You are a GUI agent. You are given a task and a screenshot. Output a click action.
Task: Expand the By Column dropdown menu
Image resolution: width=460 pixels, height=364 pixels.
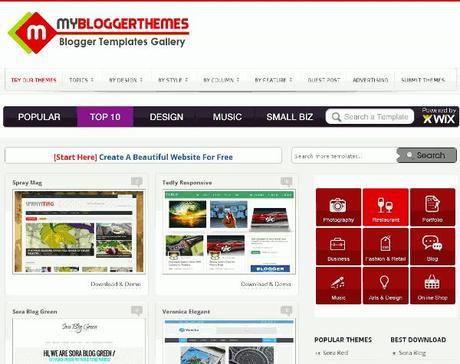click(221, 80)
